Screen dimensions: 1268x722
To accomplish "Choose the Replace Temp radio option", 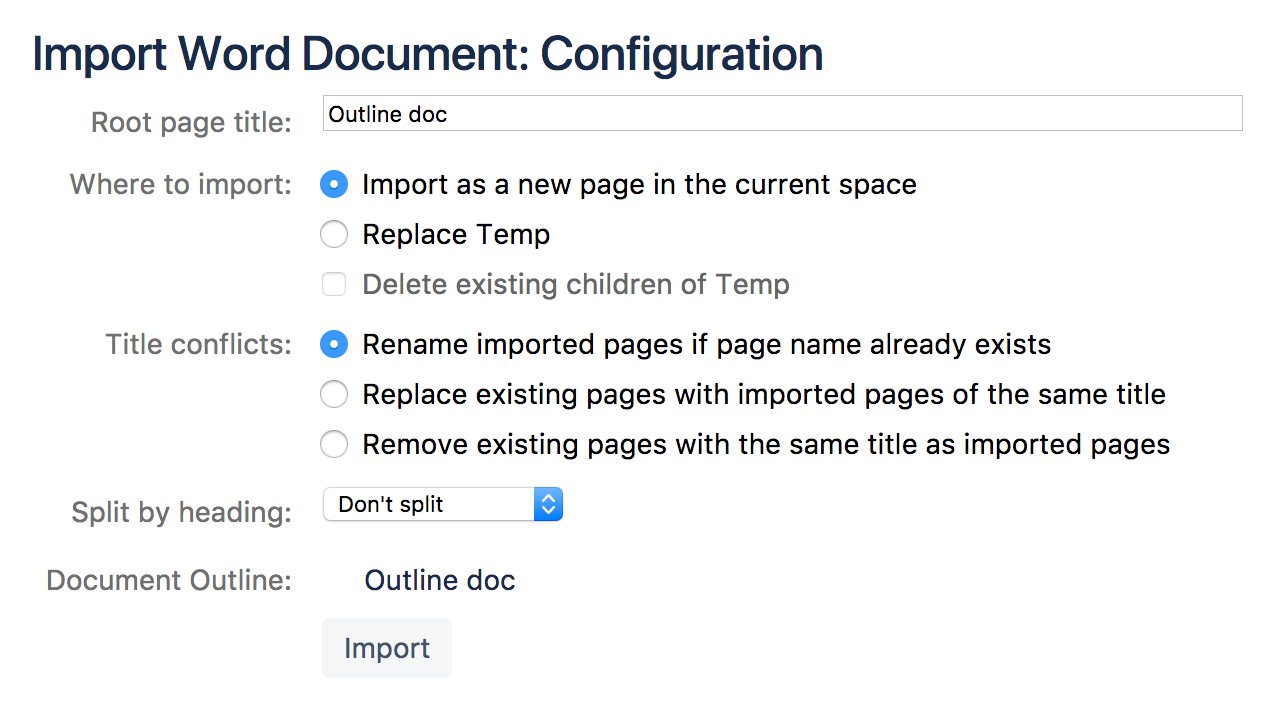I will point(334,234).
